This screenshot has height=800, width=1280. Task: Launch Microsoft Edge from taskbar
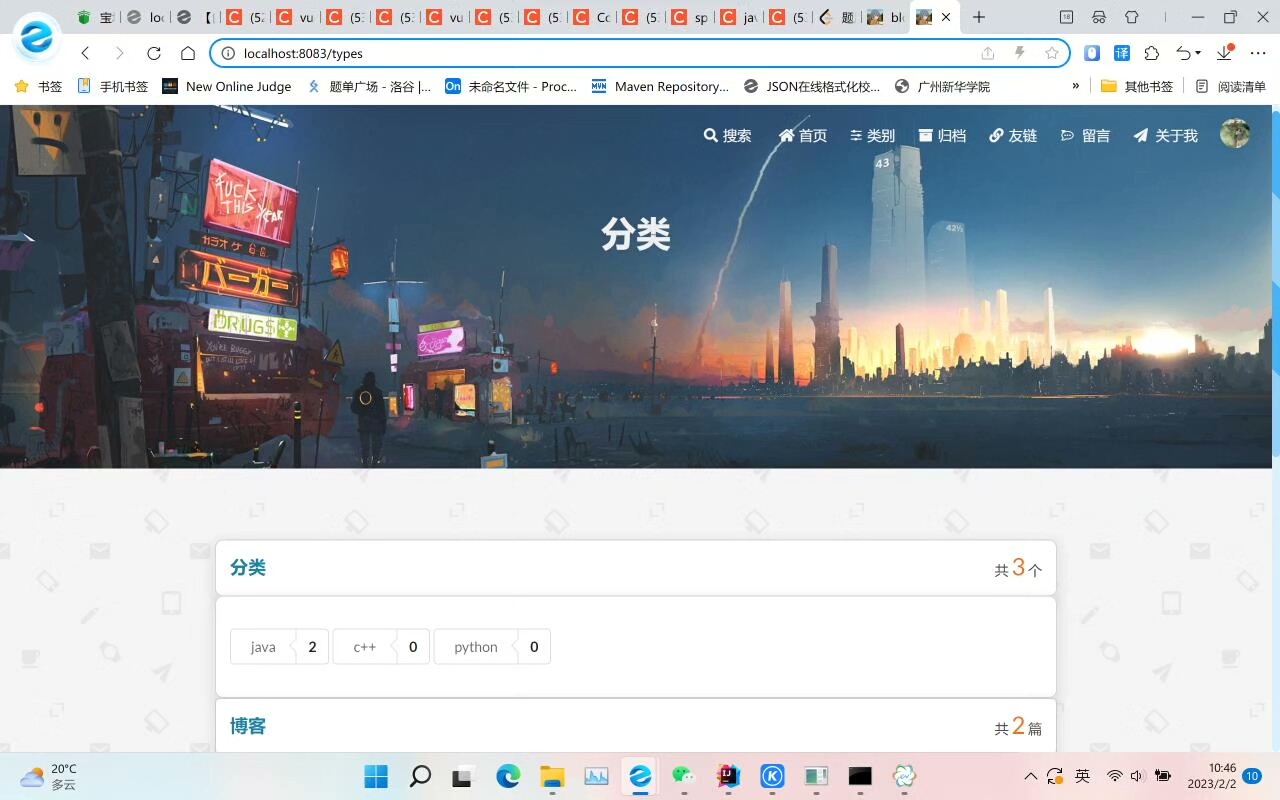point(508,776)
